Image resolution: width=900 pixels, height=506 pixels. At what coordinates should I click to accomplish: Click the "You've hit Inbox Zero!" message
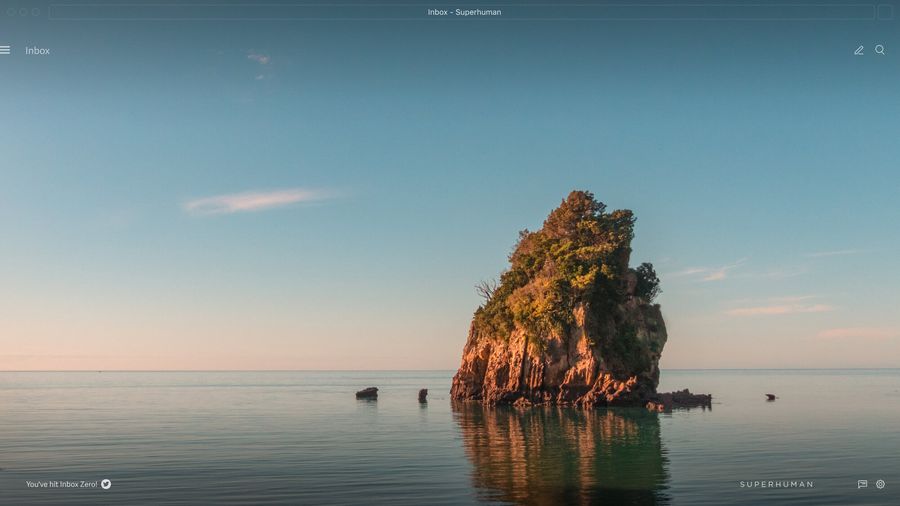point(61,484)
